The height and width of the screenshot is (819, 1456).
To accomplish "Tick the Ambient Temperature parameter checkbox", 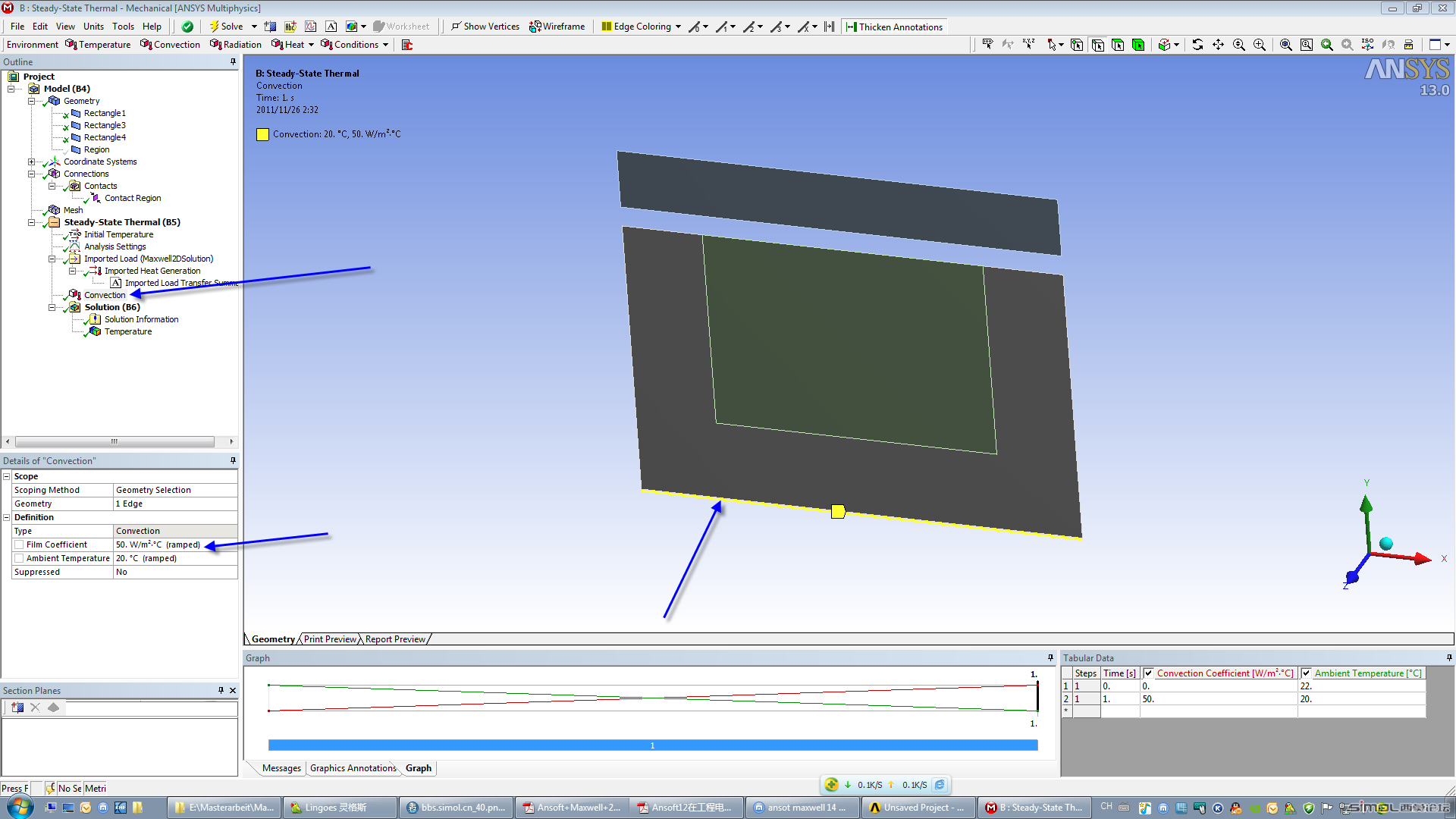I will click(19, 558).
